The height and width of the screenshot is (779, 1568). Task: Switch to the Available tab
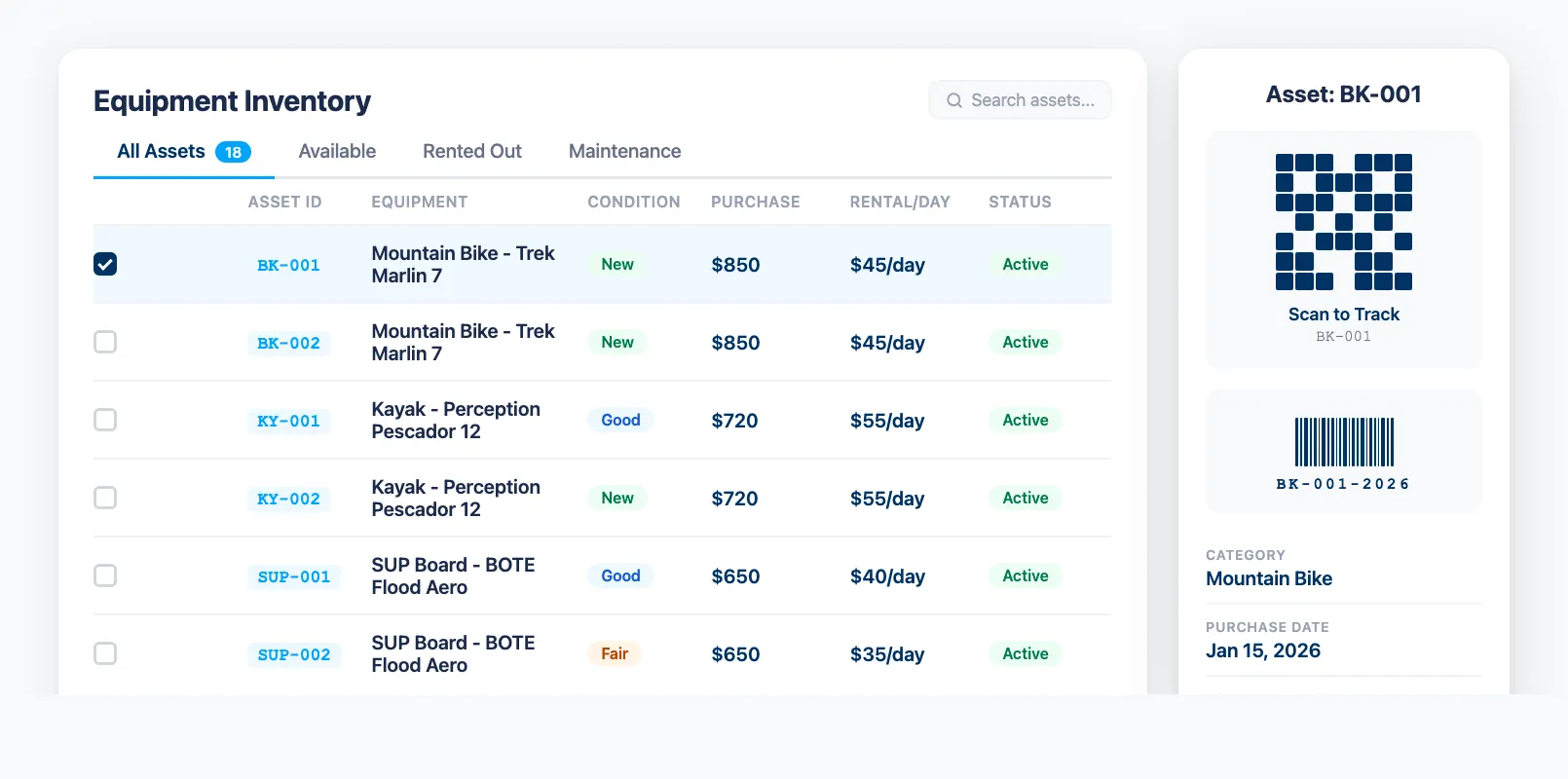[x=337, y=151]
